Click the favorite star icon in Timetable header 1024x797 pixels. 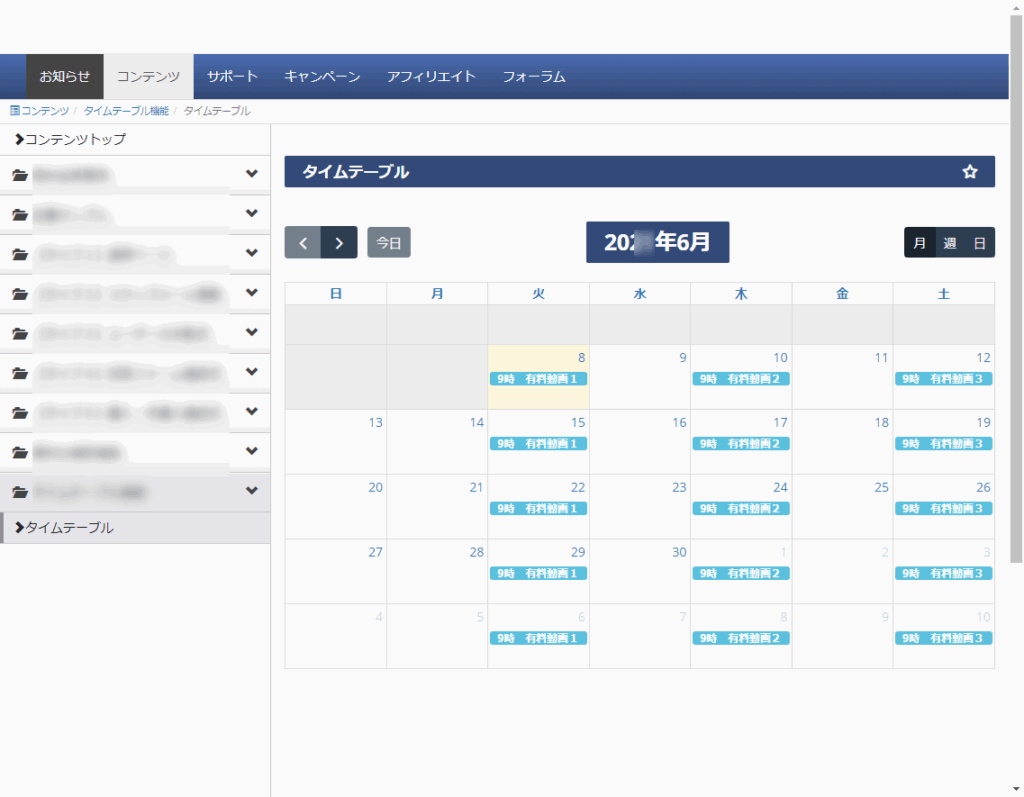pos(969,172)
